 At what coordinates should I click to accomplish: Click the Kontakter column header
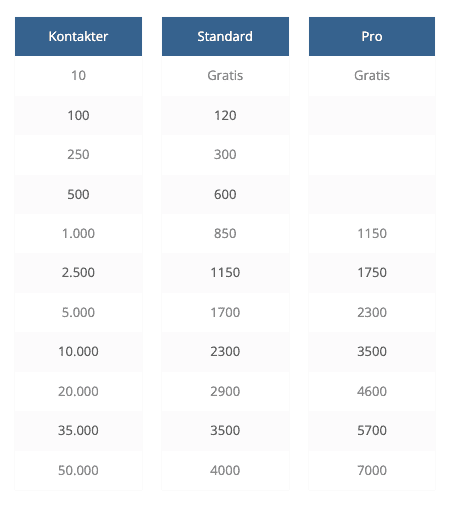[x=78, y=36]
